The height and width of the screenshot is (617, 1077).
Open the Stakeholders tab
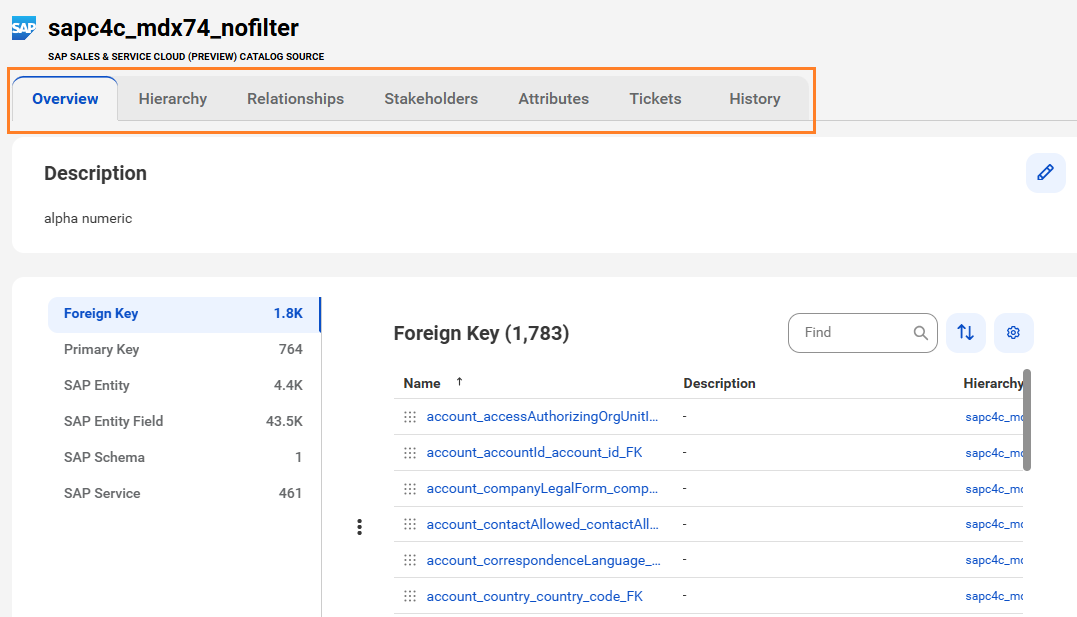point(431,99)
